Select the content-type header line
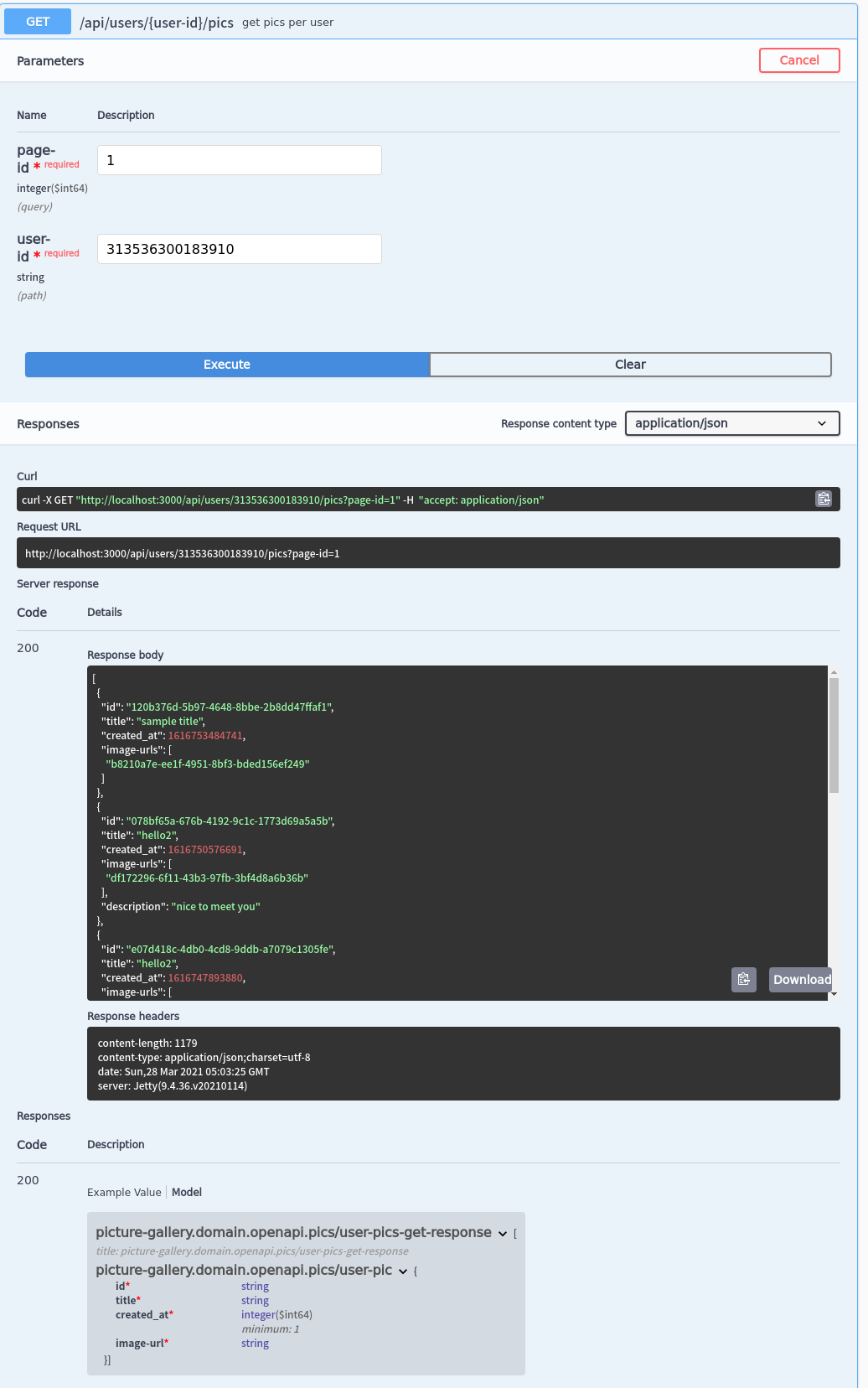Screen dimensions: 868x1388 (204, 1057)
